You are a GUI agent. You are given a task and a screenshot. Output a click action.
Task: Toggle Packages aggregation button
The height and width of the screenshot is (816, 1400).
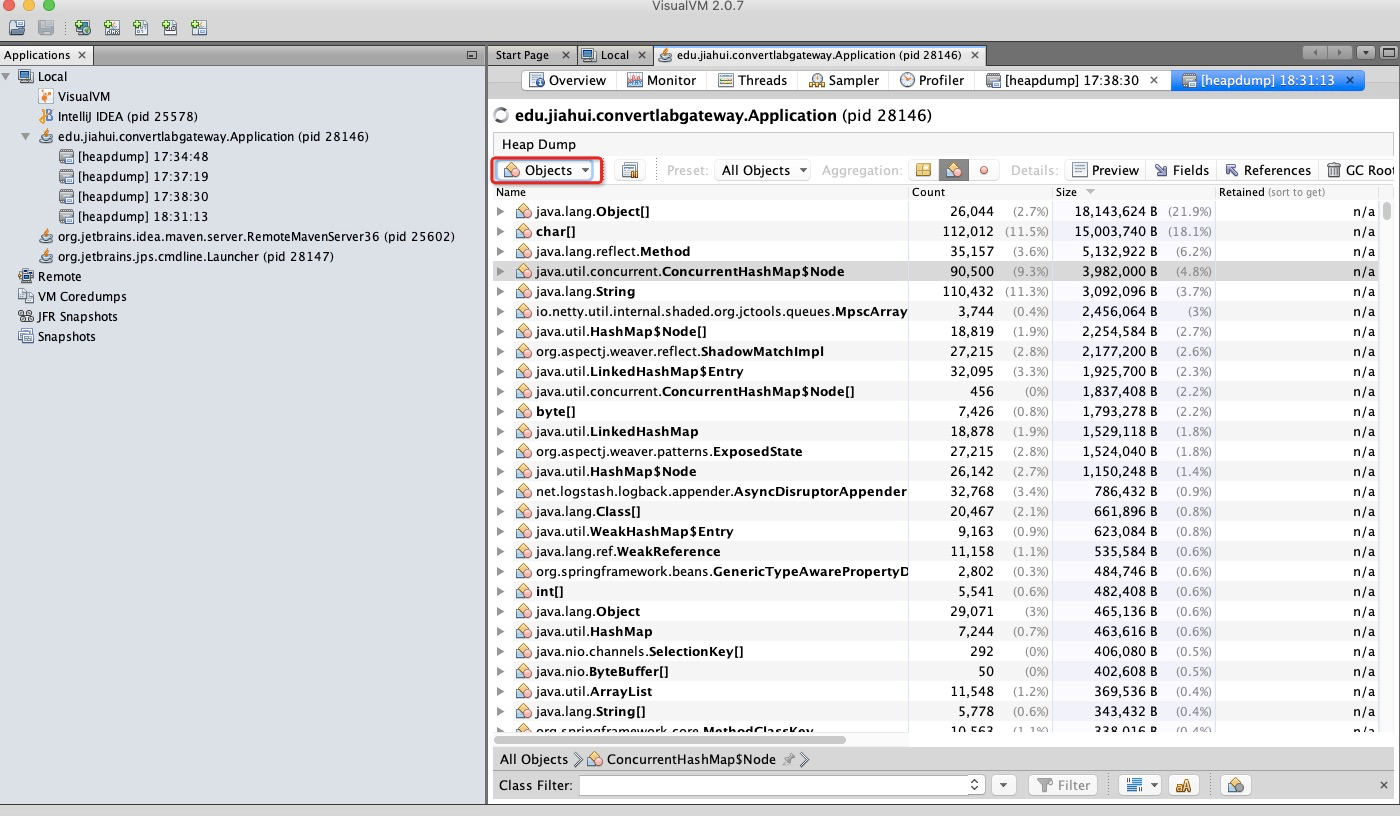coord(924,170)
